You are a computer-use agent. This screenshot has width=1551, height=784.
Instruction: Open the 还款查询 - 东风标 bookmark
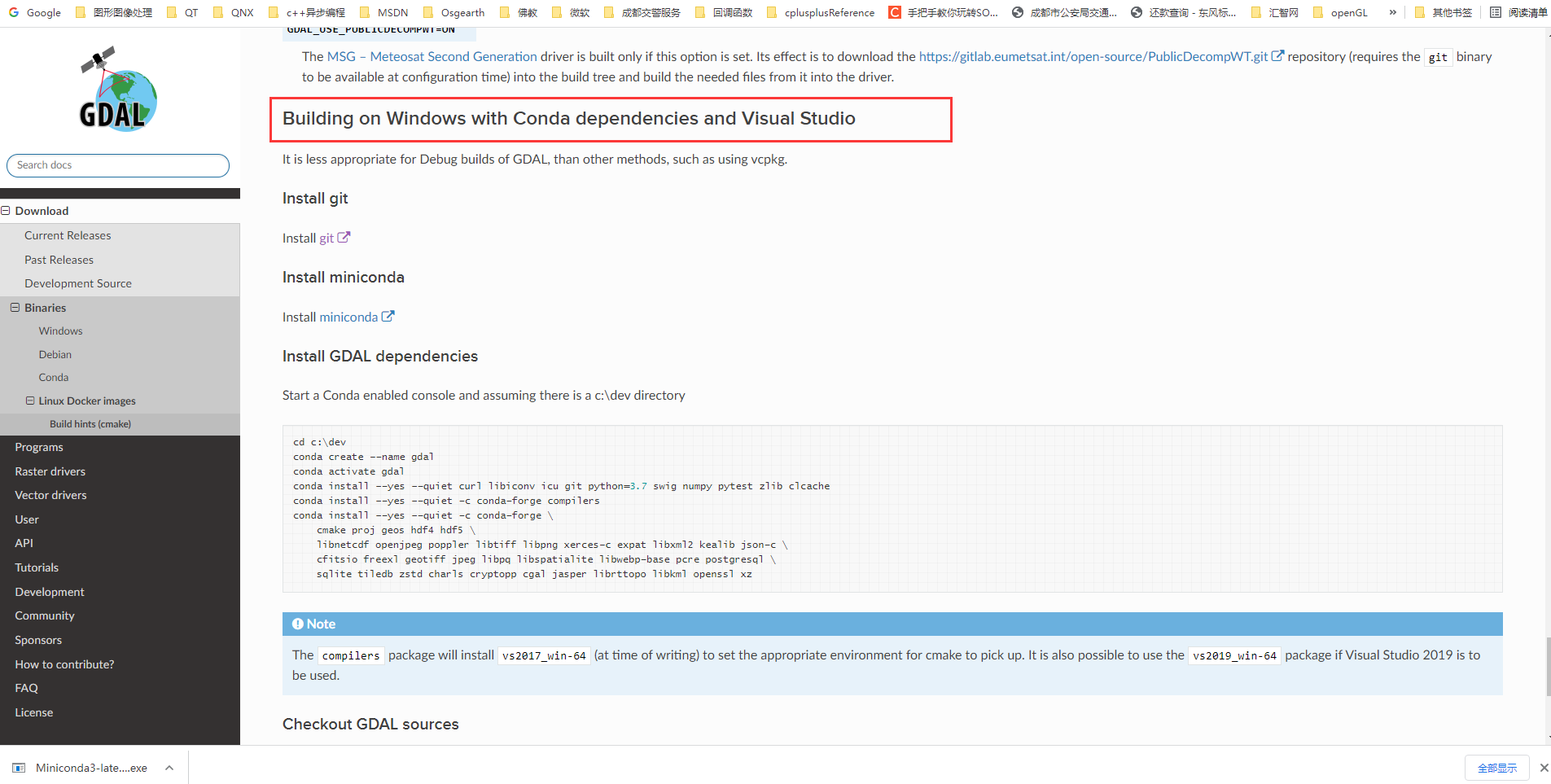(1183, 12)
